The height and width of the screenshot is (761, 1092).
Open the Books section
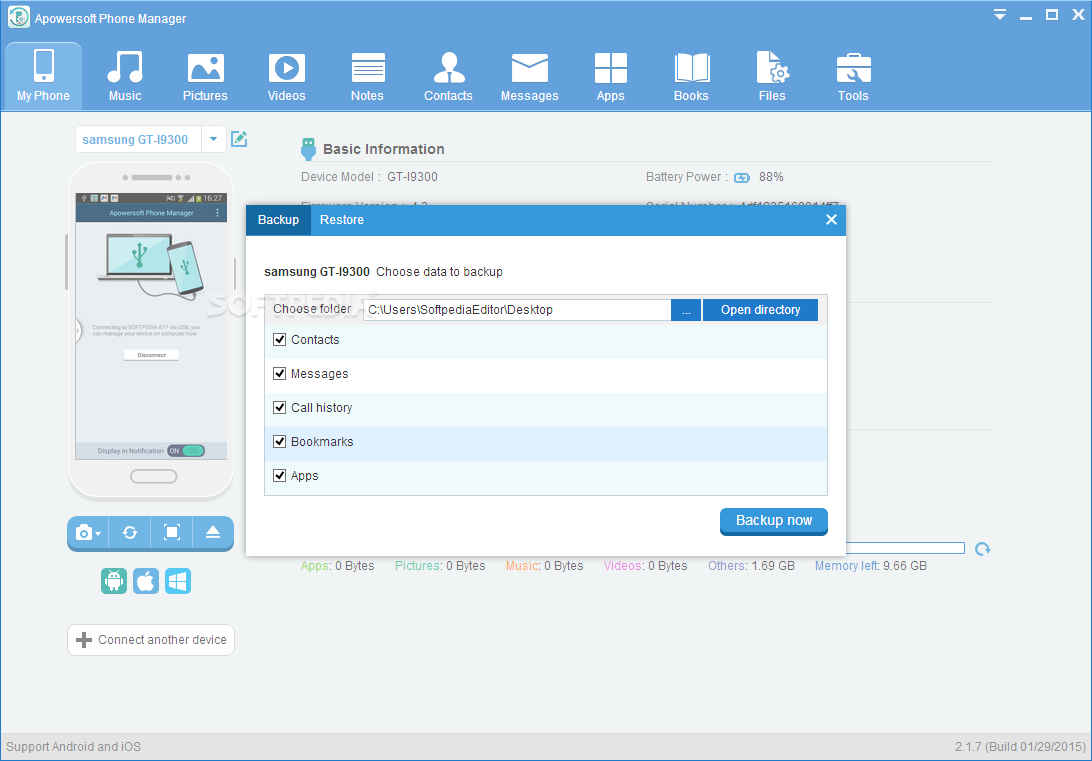tap(691, 77)
